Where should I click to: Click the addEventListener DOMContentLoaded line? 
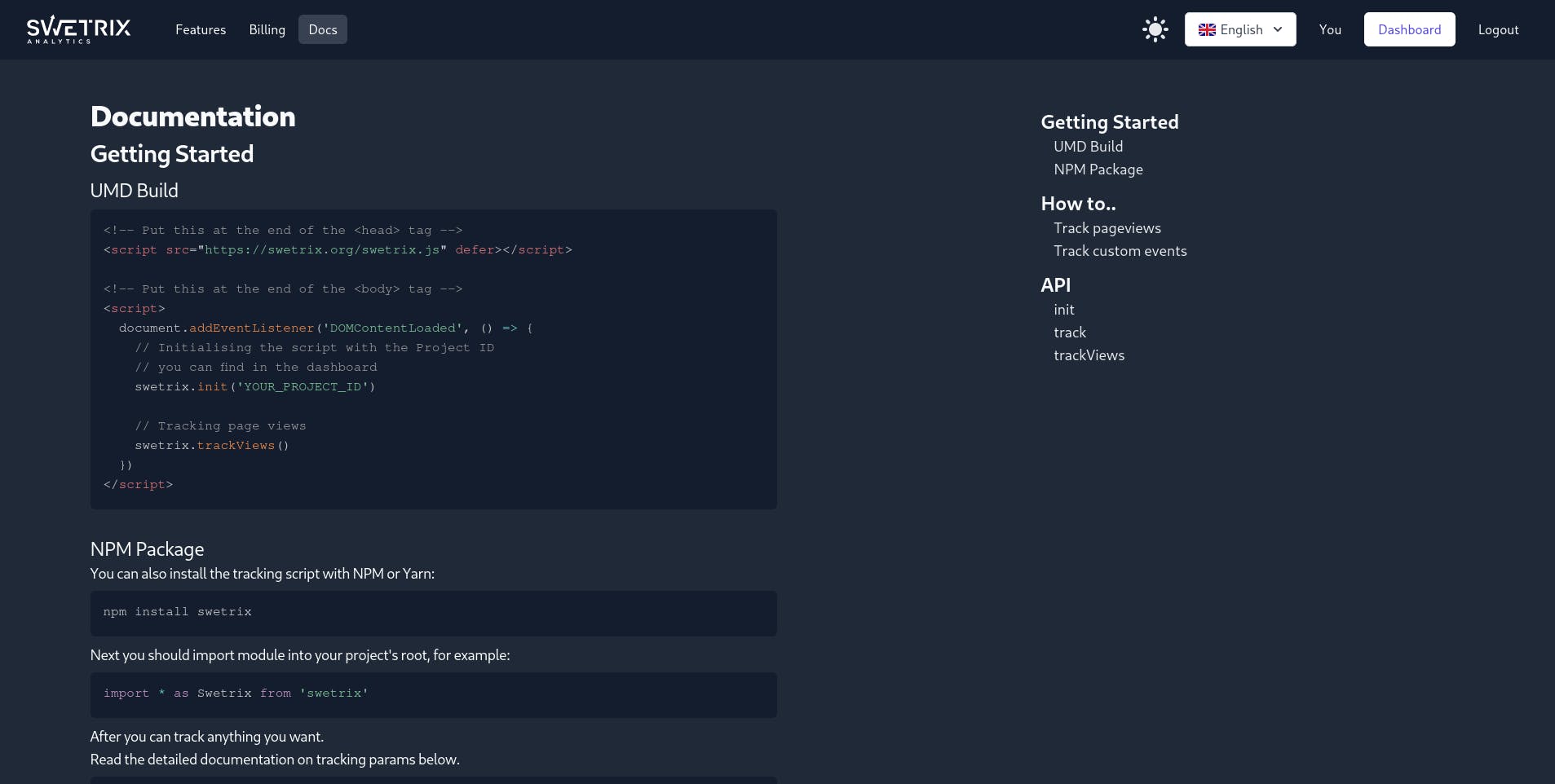[x=325, y=328]
